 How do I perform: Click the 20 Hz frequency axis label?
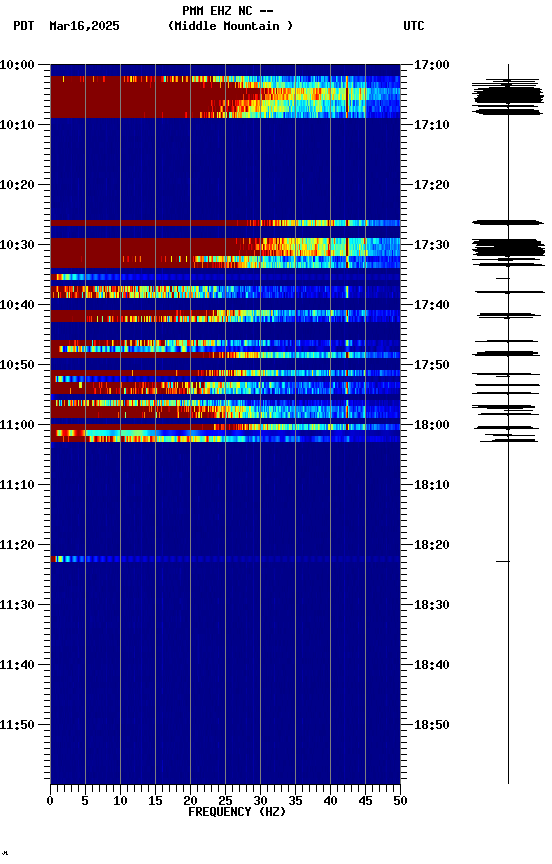[x=190, y=801]
